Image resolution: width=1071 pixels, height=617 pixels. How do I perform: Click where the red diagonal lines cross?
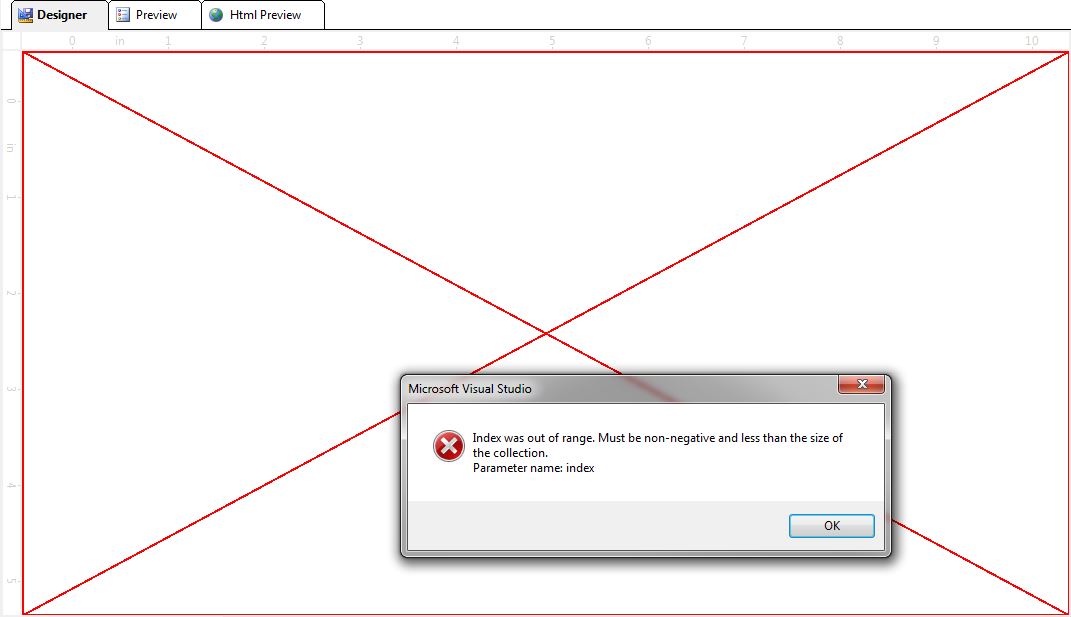tap(546, 333)
